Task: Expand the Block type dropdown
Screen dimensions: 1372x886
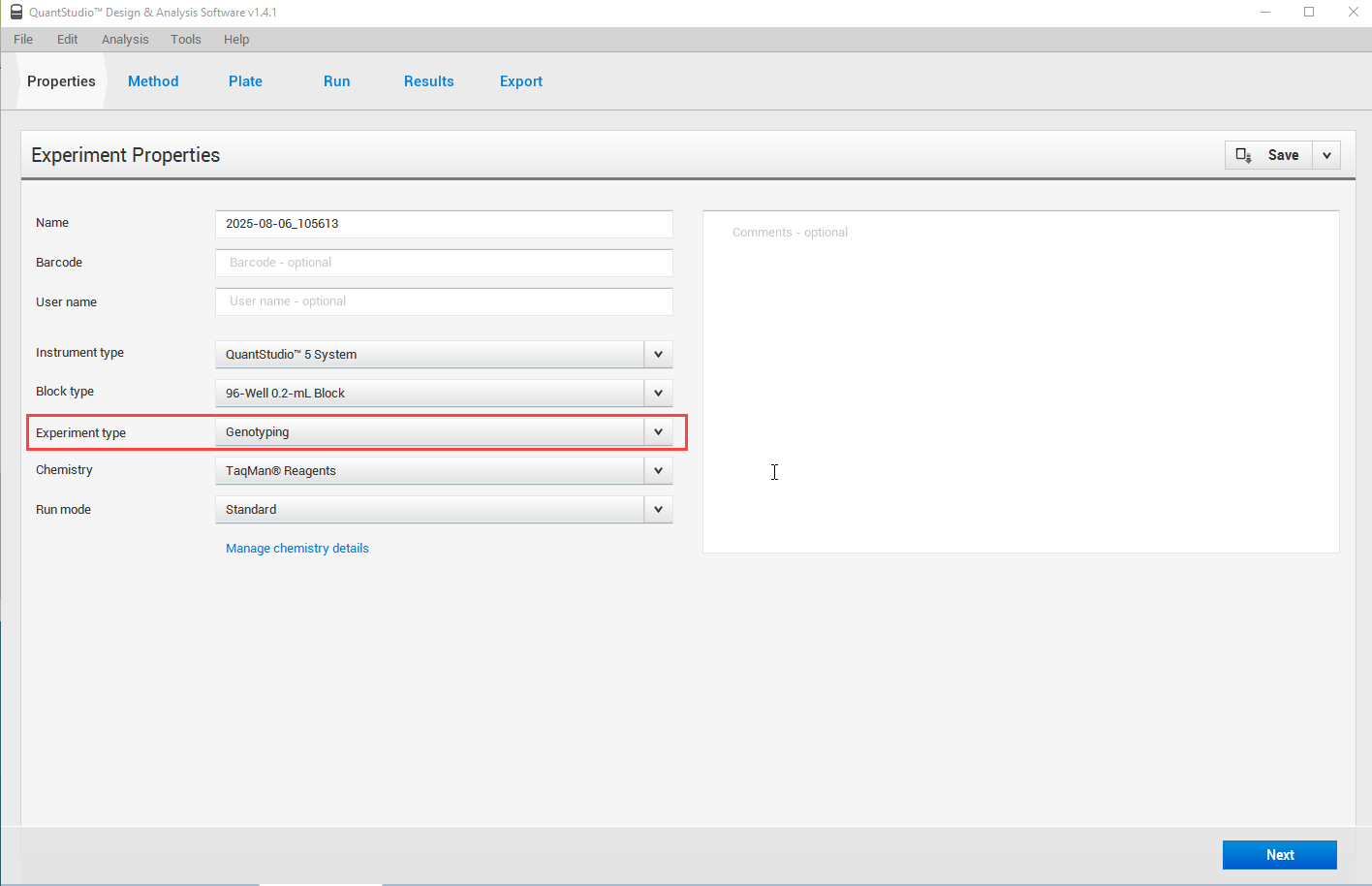Action: click(x=658, y=394)
